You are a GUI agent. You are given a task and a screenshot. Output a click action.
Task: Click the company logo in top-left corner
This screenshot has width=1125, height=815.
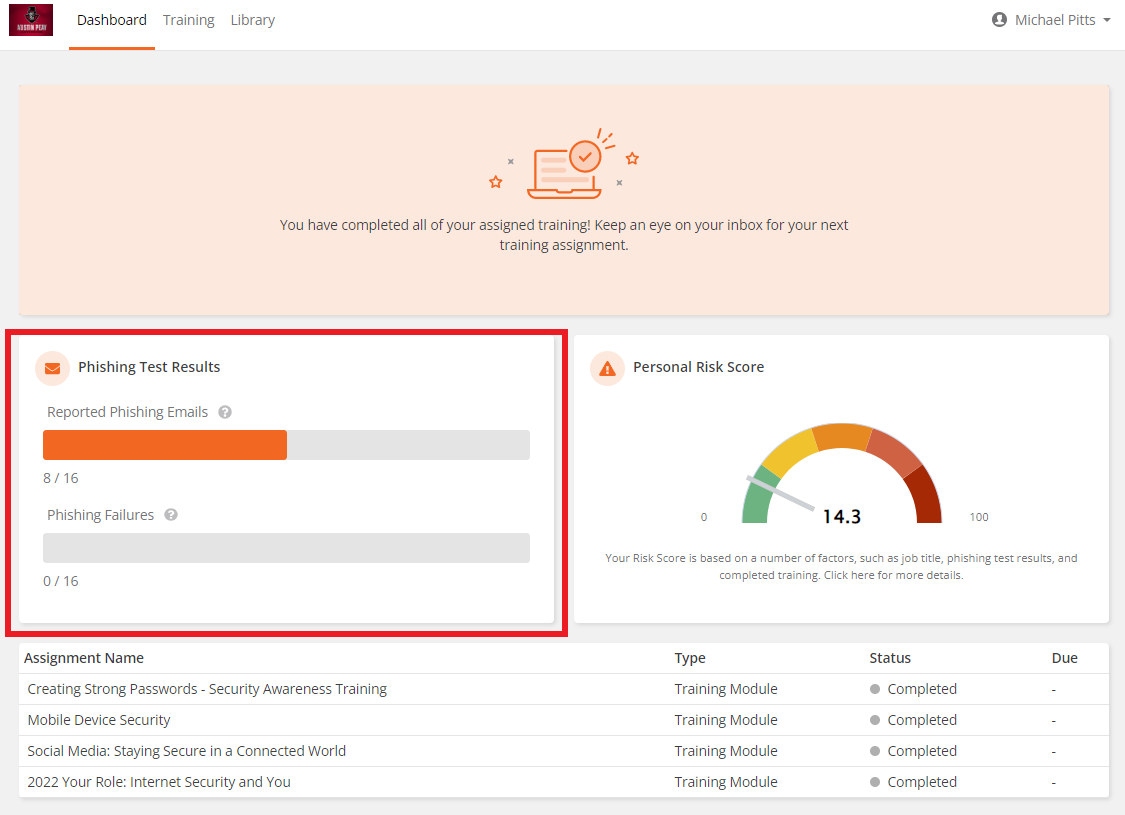coord(30,20)
